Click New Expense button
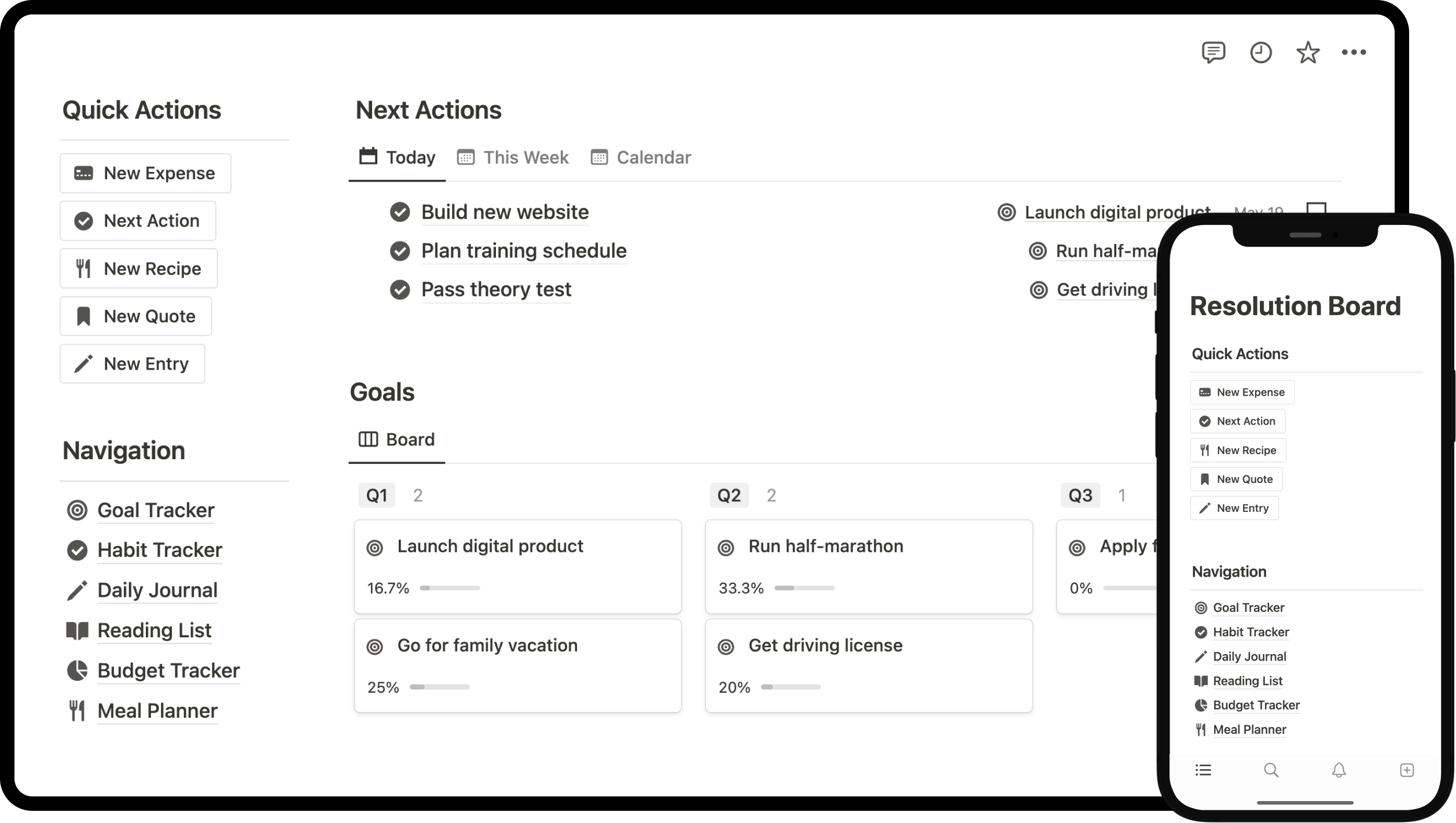Screen dimensions: 1456x823 click(145, 173)
